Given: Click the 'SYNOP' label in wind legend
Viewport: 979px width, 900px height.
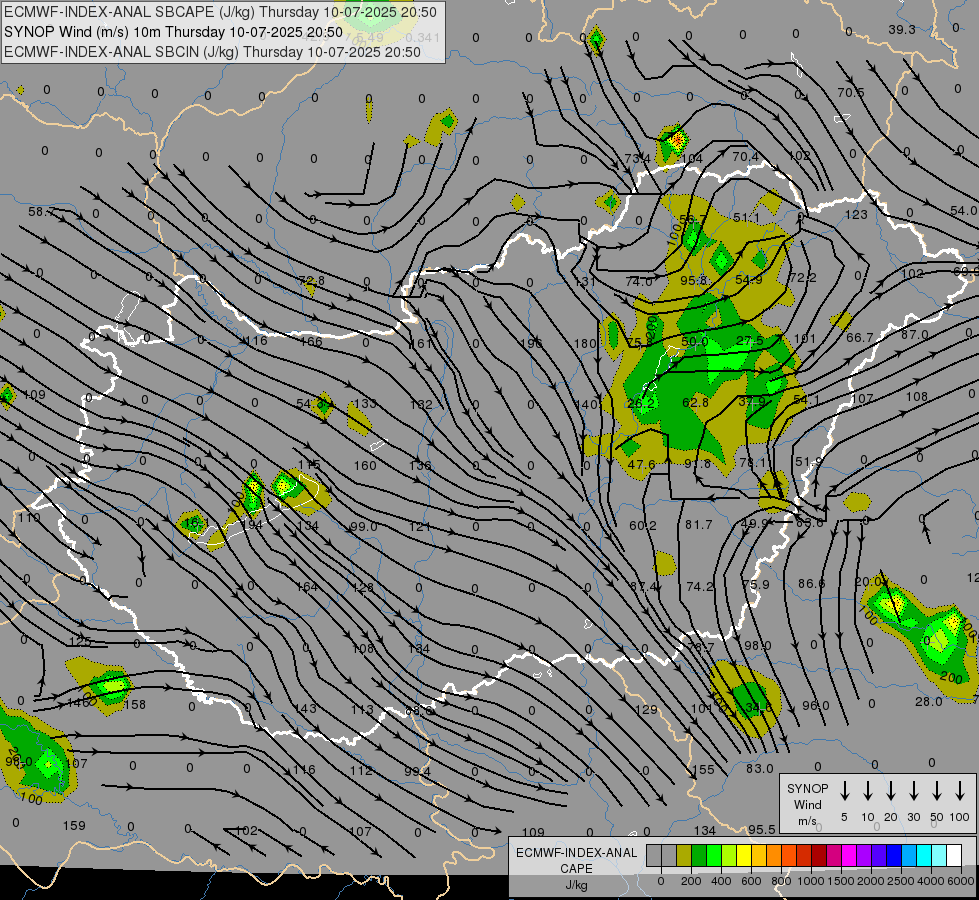Looking at the screenshot, I should coord(807,788).
